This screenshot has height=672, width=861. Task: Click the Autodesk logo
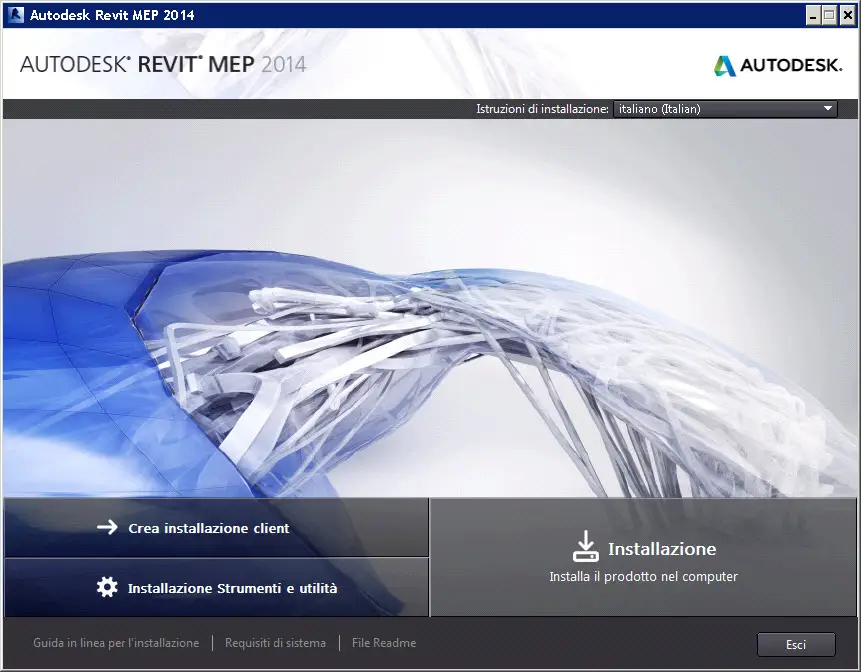click(778, 65)
